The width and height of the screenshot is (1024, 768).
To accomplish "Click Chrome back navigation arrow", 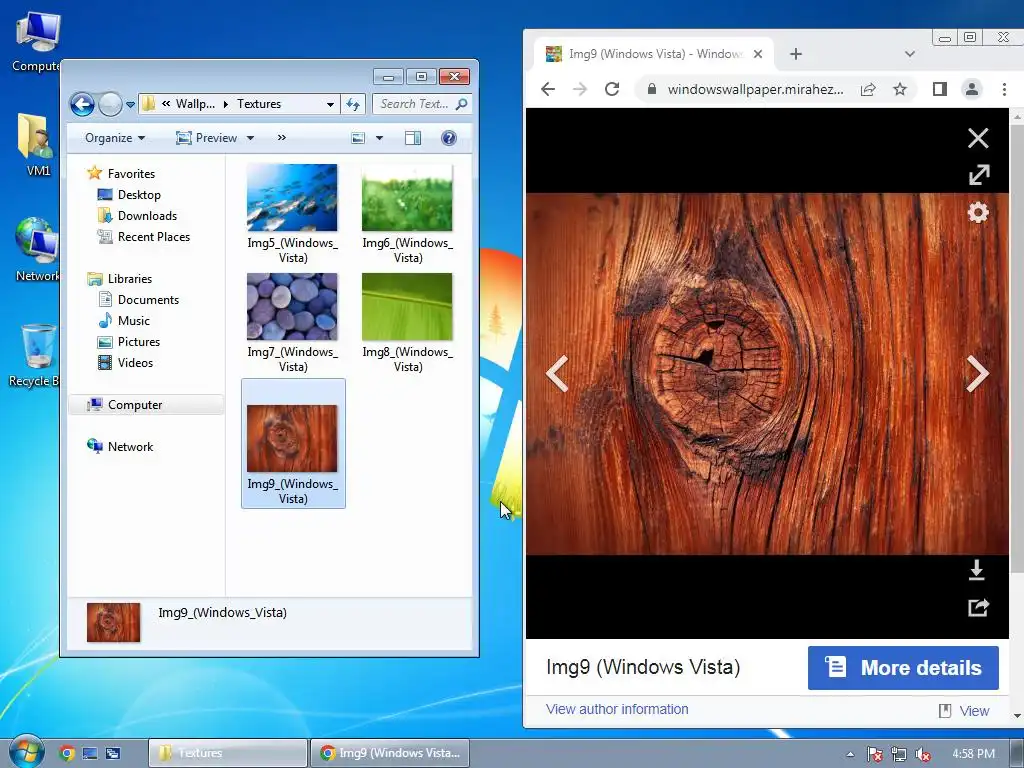I will [548, 89].
